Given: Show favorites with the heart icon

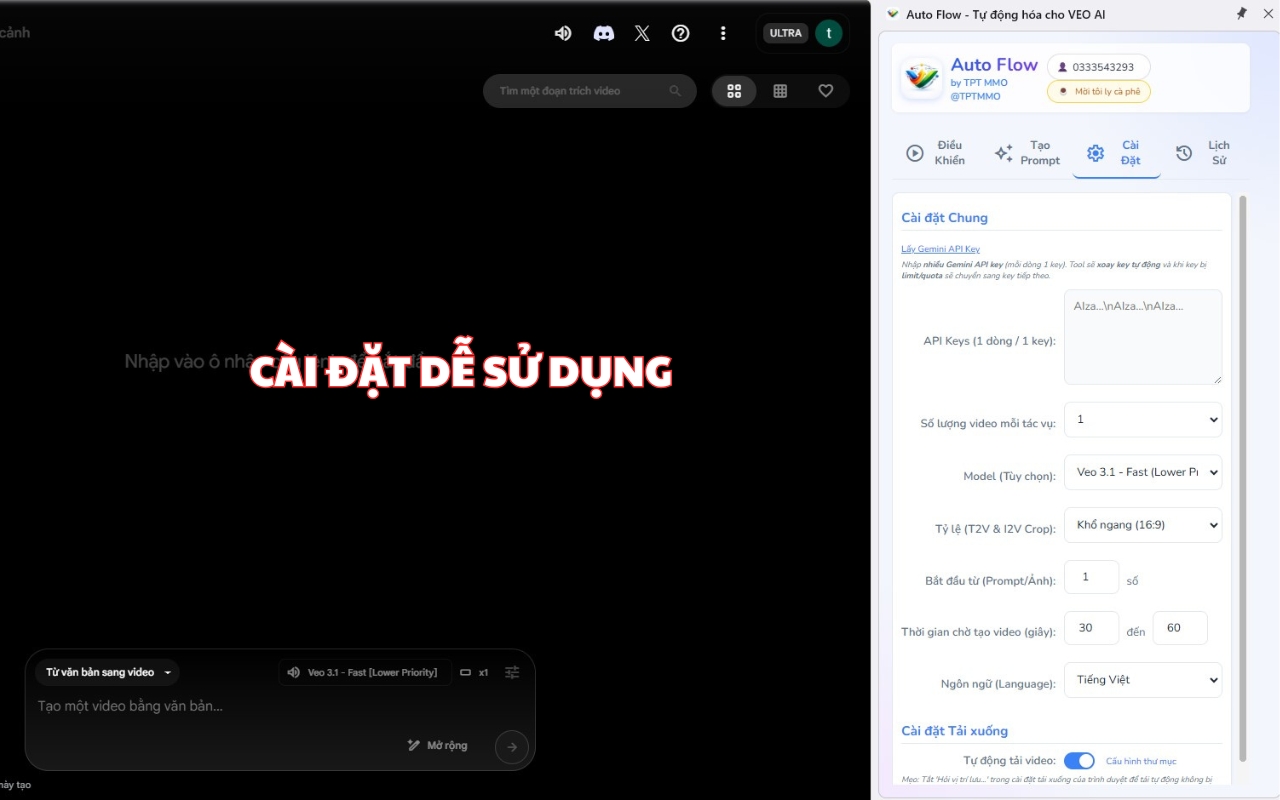Looking at the screenshot, I should click(x=826, y=91).
